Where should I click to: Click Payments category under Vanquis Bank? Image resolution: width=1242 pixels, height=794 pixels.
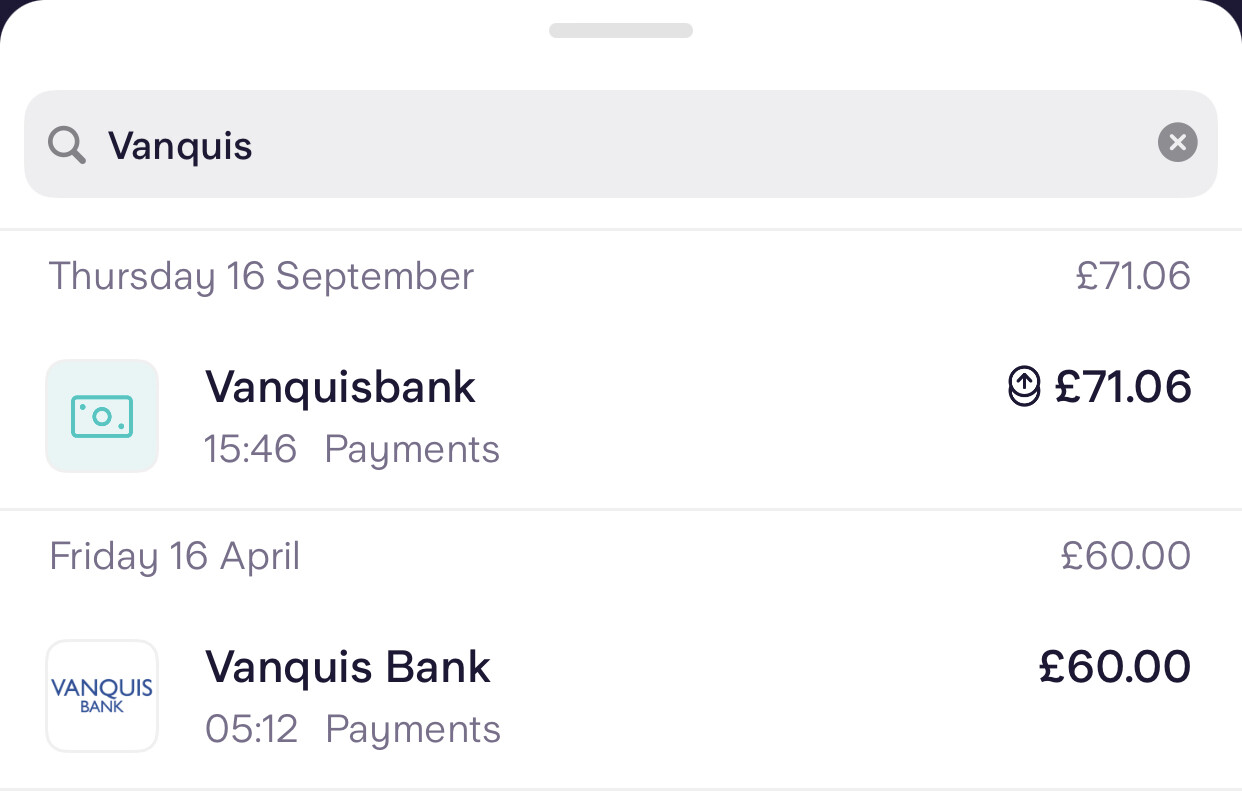pyautogui.click(x=413, y=729)
